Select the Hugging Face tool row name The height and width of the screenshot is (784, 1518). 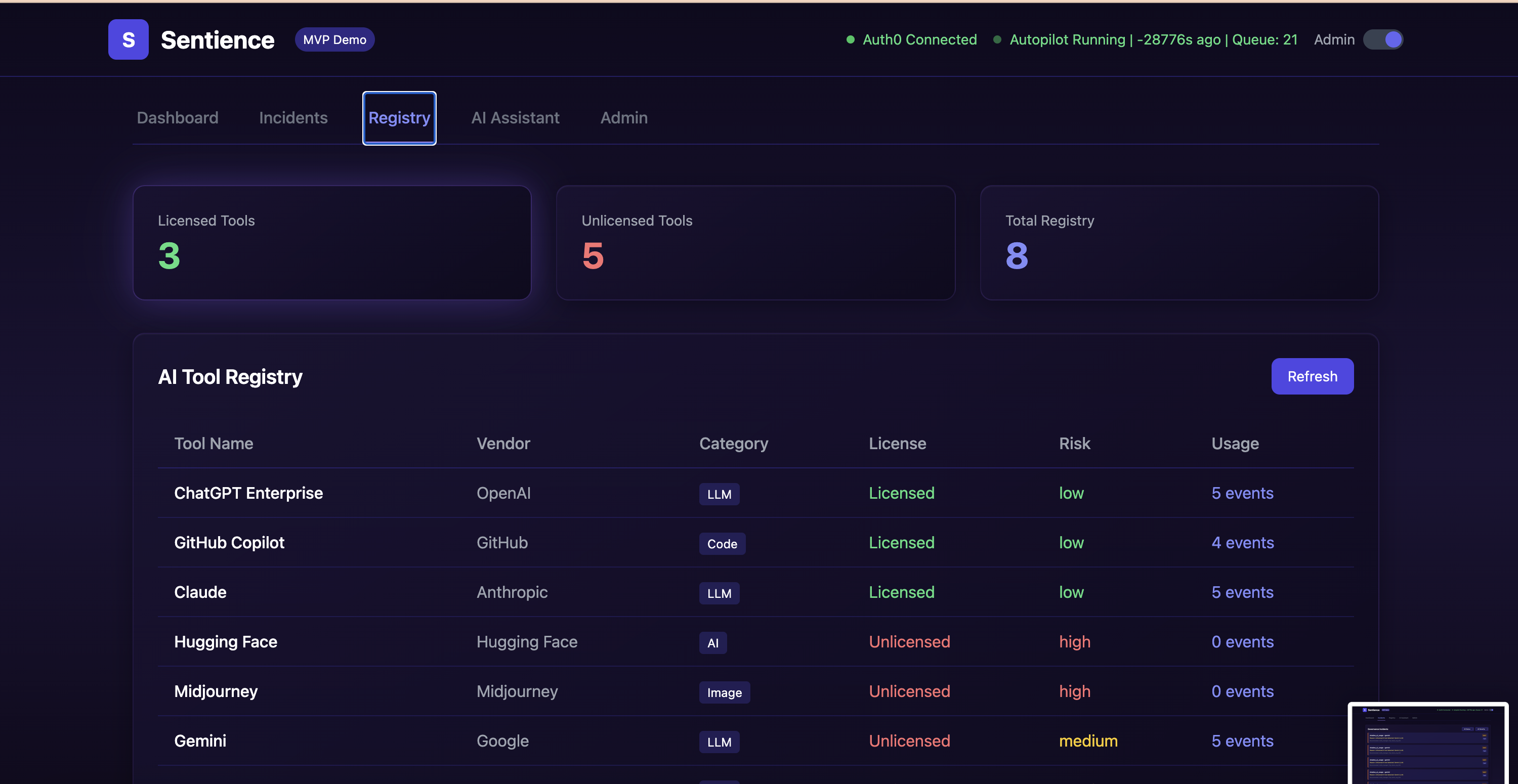point(226,642)
